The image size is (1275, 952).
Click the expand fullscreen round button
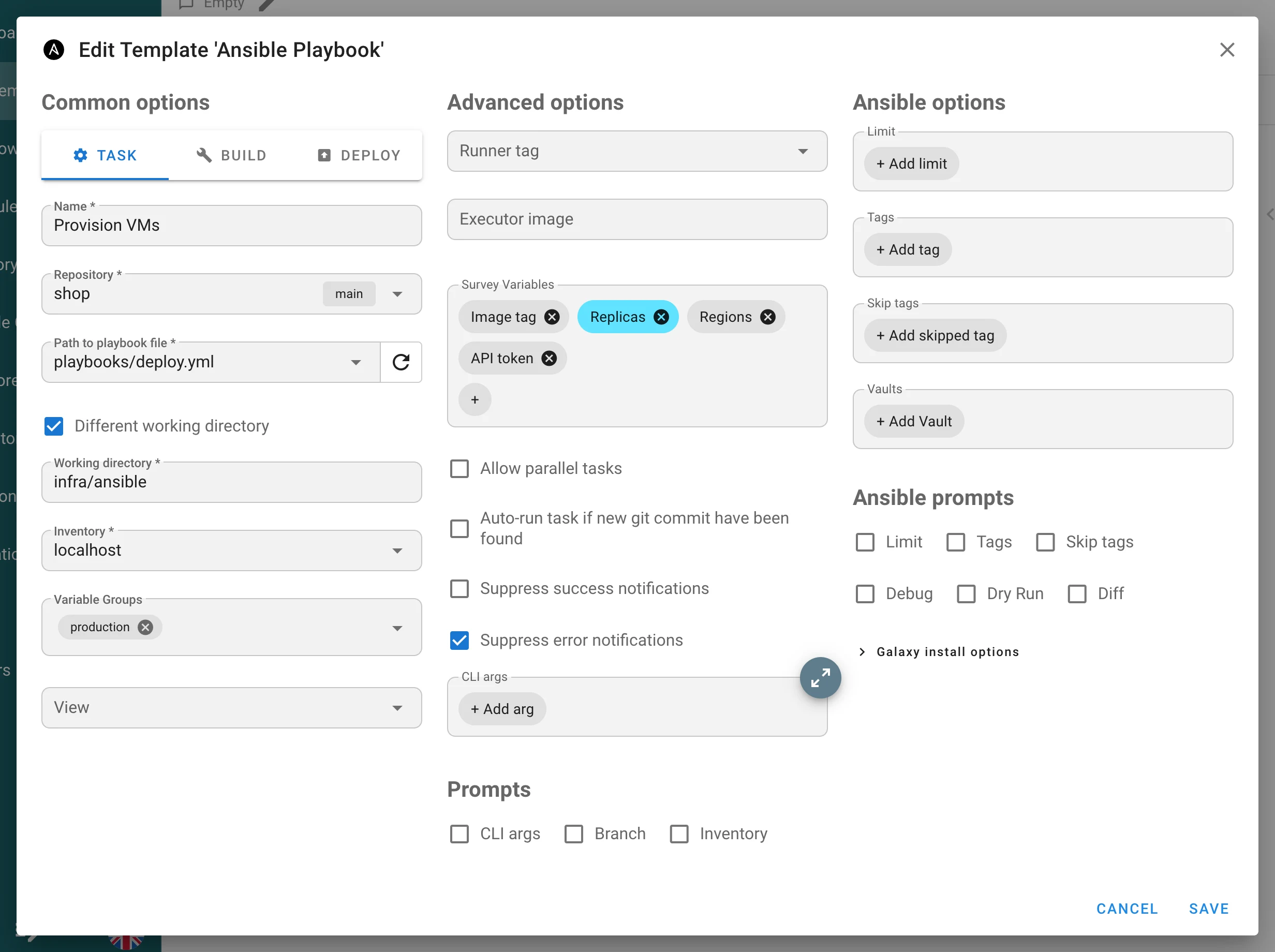820,678
